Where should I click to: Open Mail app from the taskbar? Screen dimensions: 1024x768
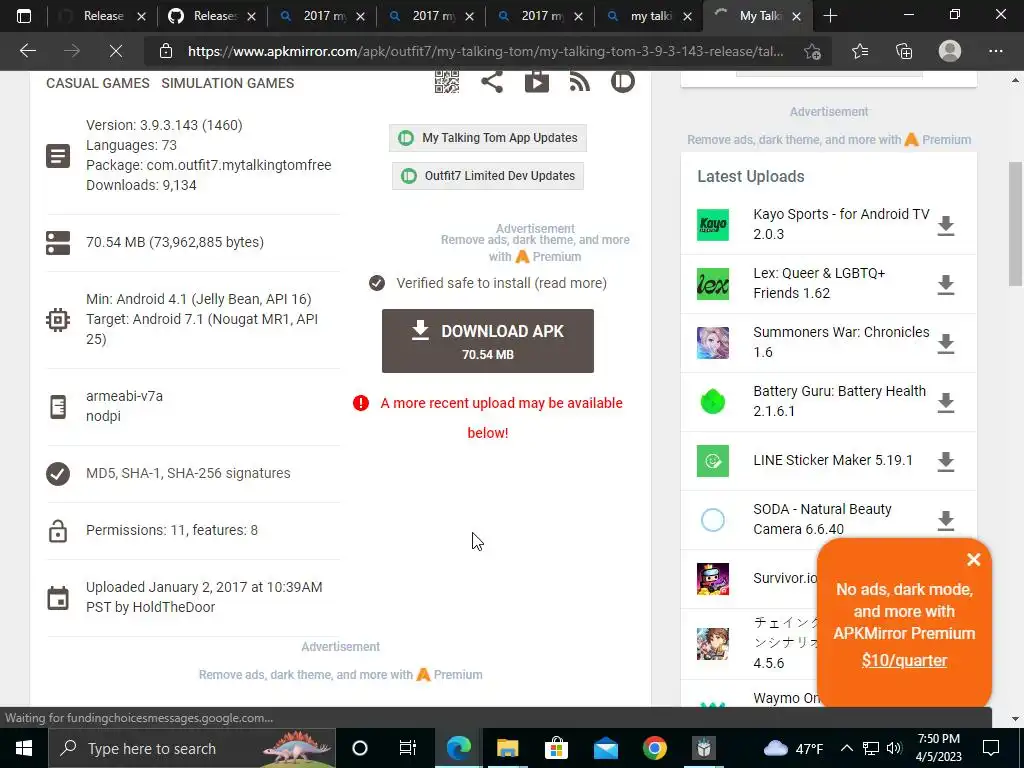(x=605, y=748)
